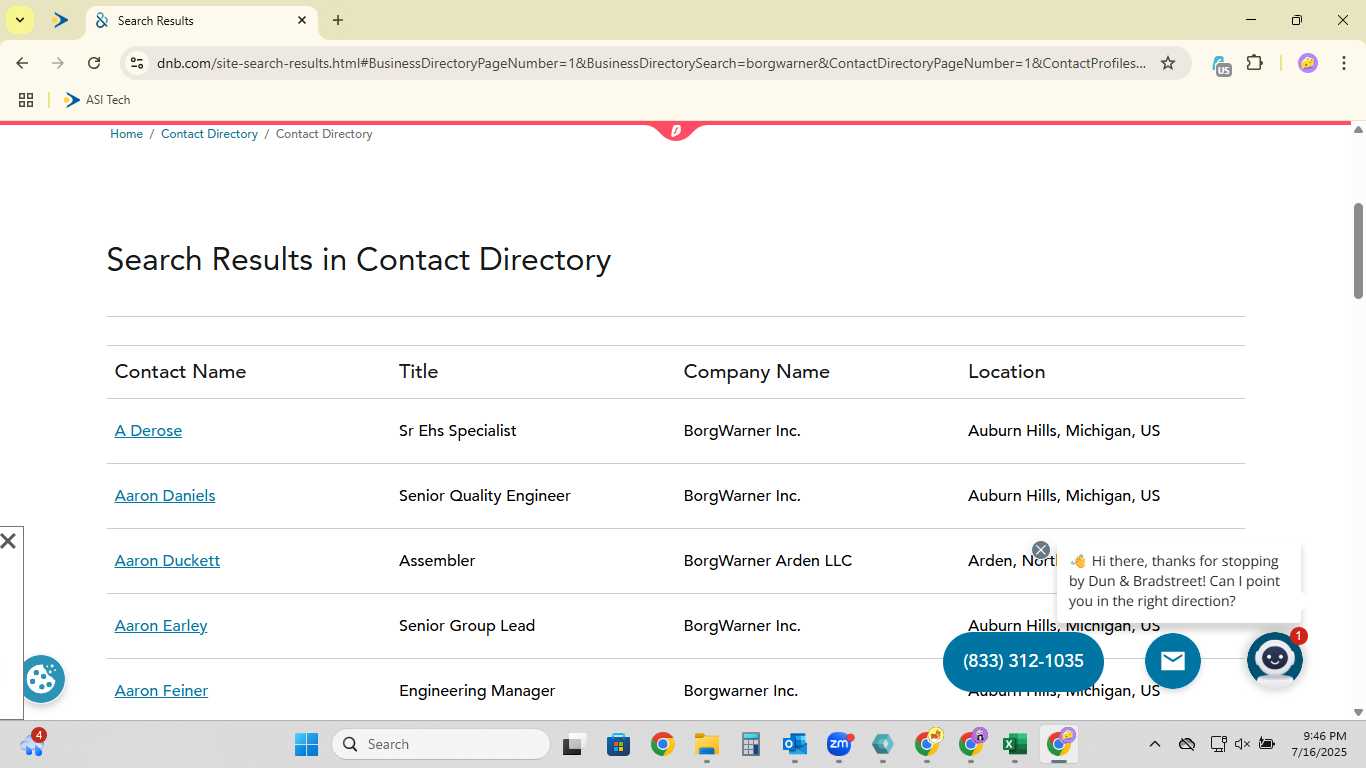Click the Sr Ehs Specialist title cell
The width and height of the screenshot is (1366, 768).
457,431
